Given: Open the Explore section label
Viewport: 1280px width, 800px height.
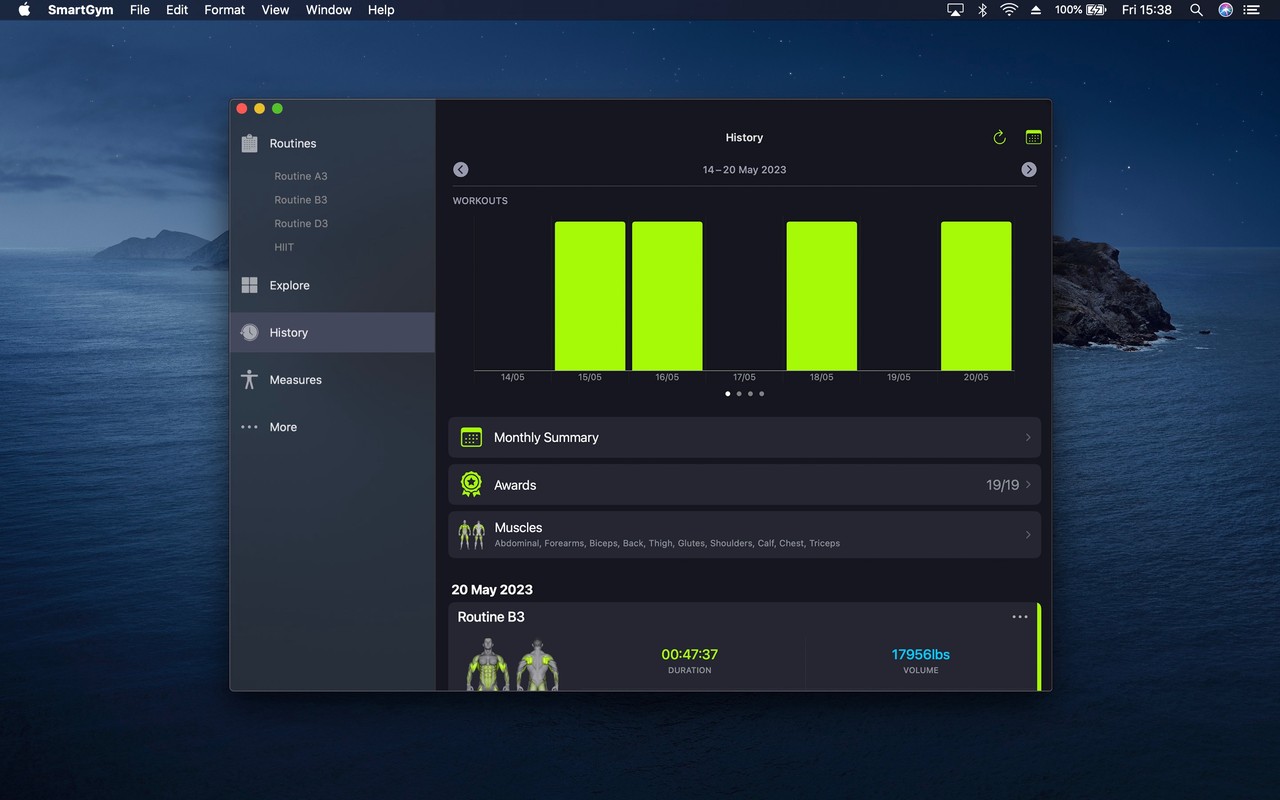Looking at the screenshot, I should [289, 285].
